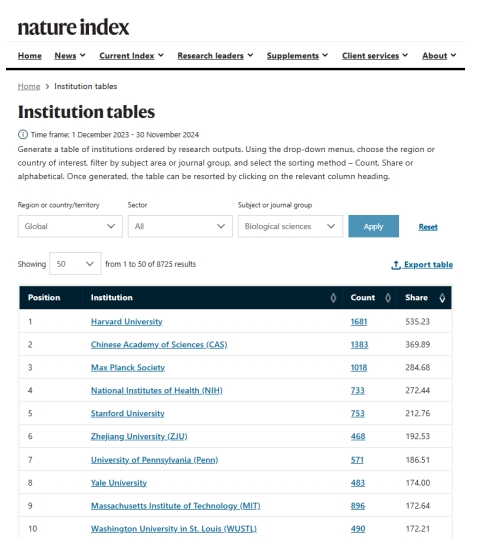This screenshot has height=557, width=484.
Task: Click count 1681 for Harvard
Action: (359, 322)
